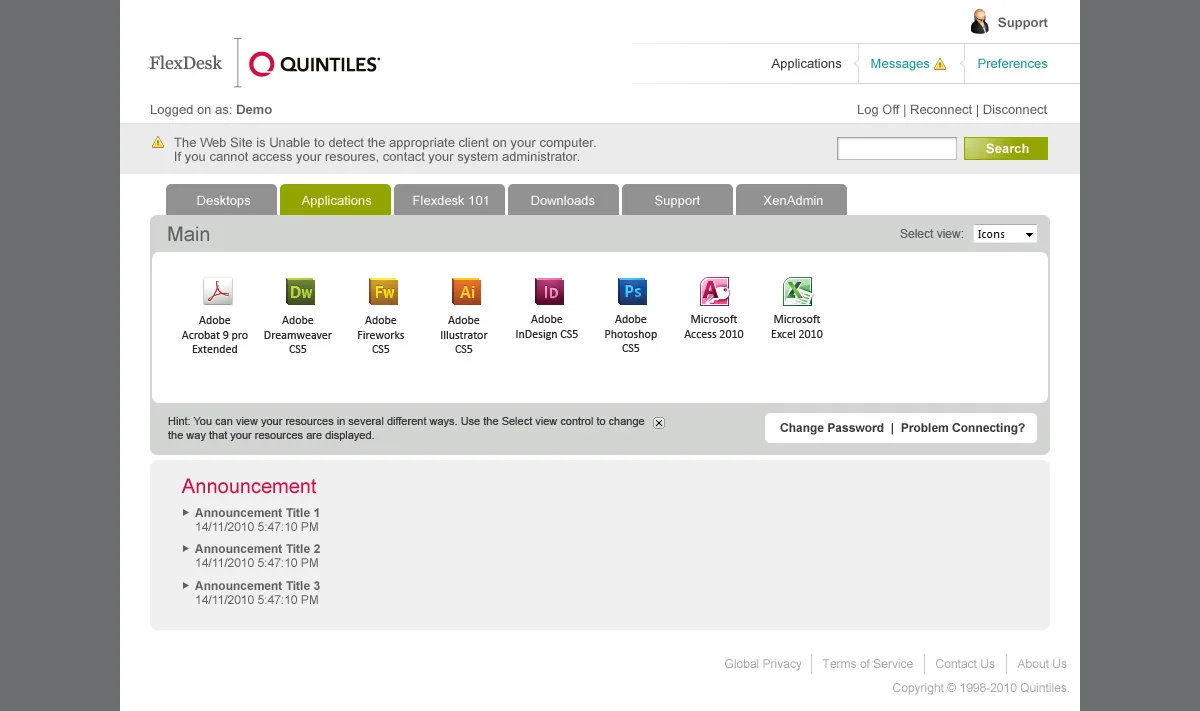Click the Messages warning triangle icon

pyautogui.click(x=940, y=64)
